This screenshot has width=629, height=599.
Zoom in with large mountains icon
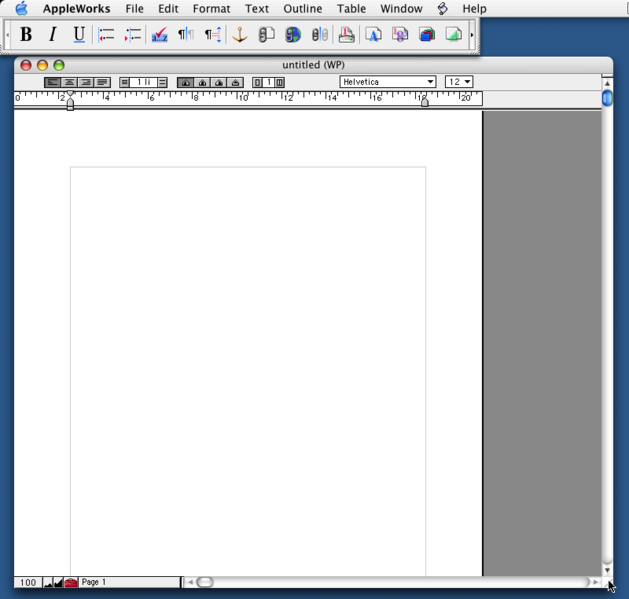pos(58,582)
